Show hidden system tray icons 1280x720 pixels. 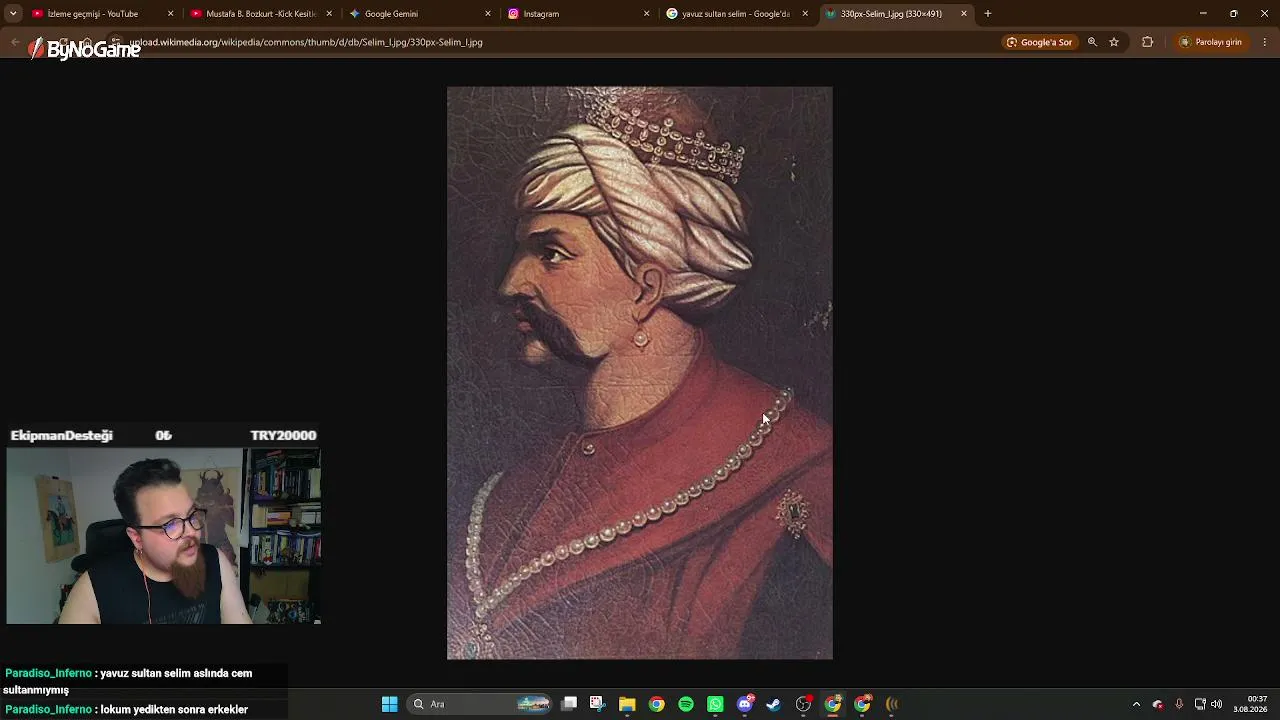tap(1136, 704)
